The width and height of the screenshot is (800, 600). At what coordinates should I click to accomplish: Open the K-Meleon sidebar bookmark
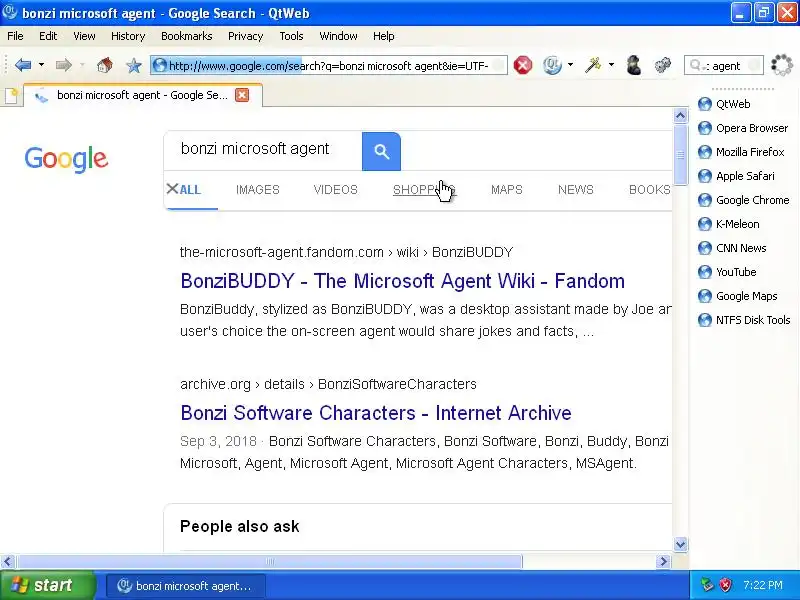pos(729,224)
